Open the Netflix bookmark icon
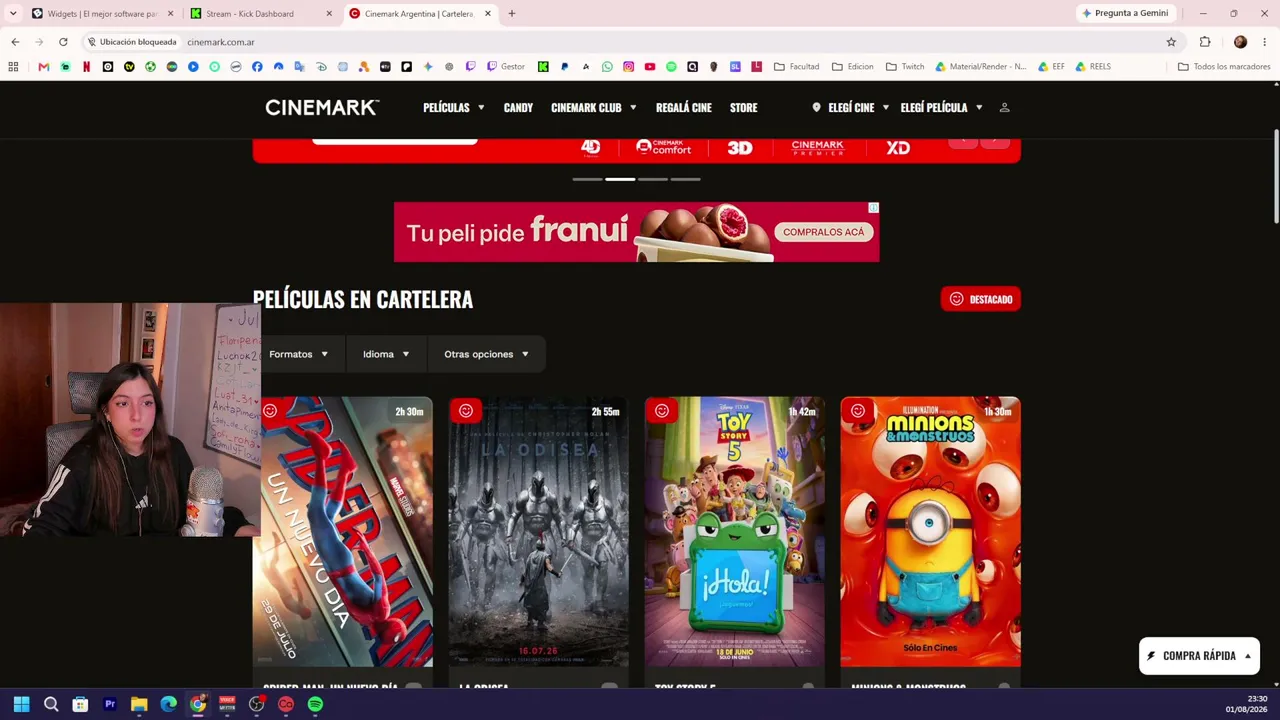This screenshot has height=720, width=1280. (86, 67)
